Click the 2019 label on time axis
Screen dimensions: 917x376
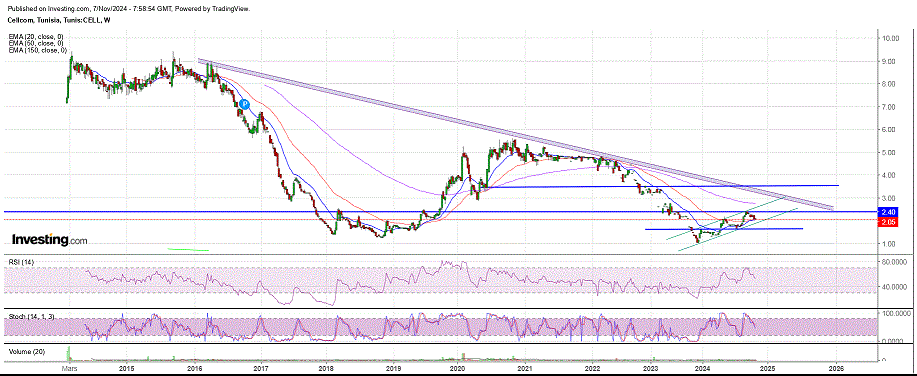pyautogui.click(x=393, y=368)
